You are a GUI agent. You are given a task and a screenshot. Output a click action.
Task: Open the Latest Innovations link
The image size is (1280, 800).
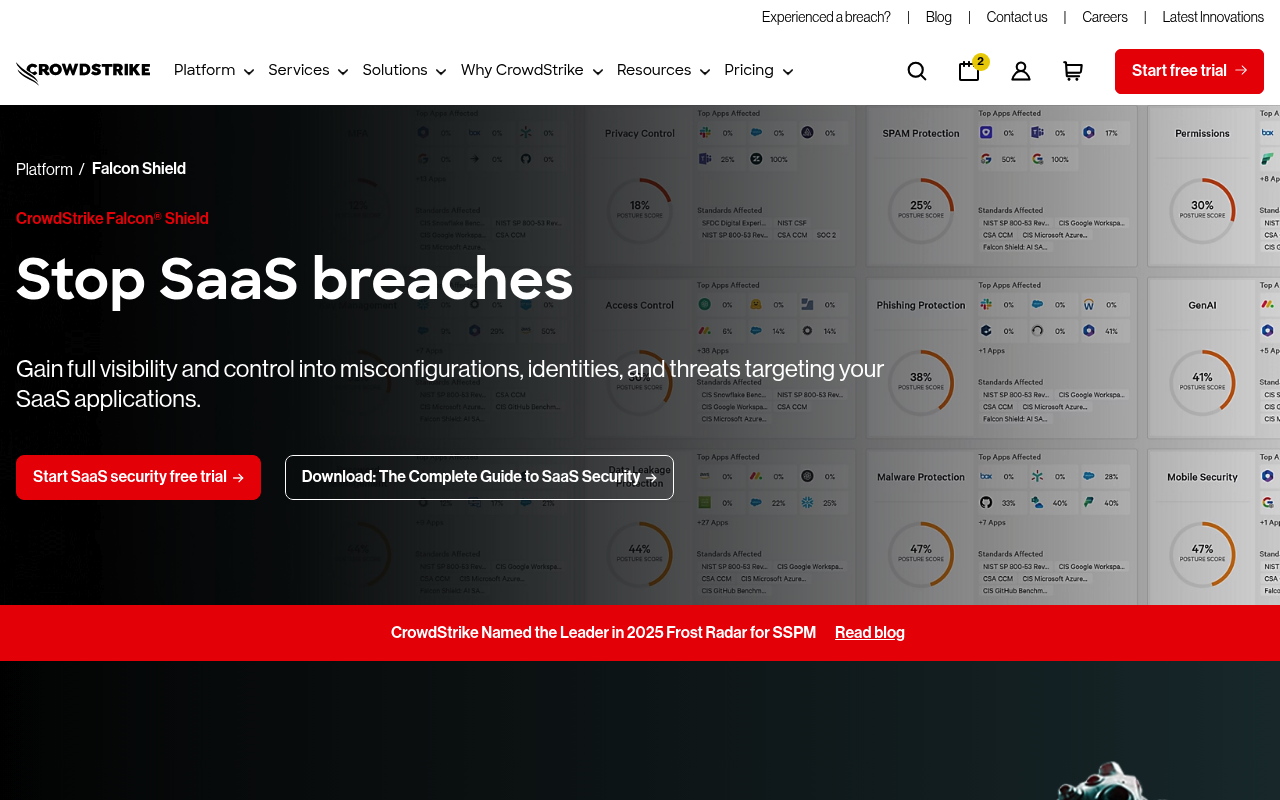(x=1213, y=18)
